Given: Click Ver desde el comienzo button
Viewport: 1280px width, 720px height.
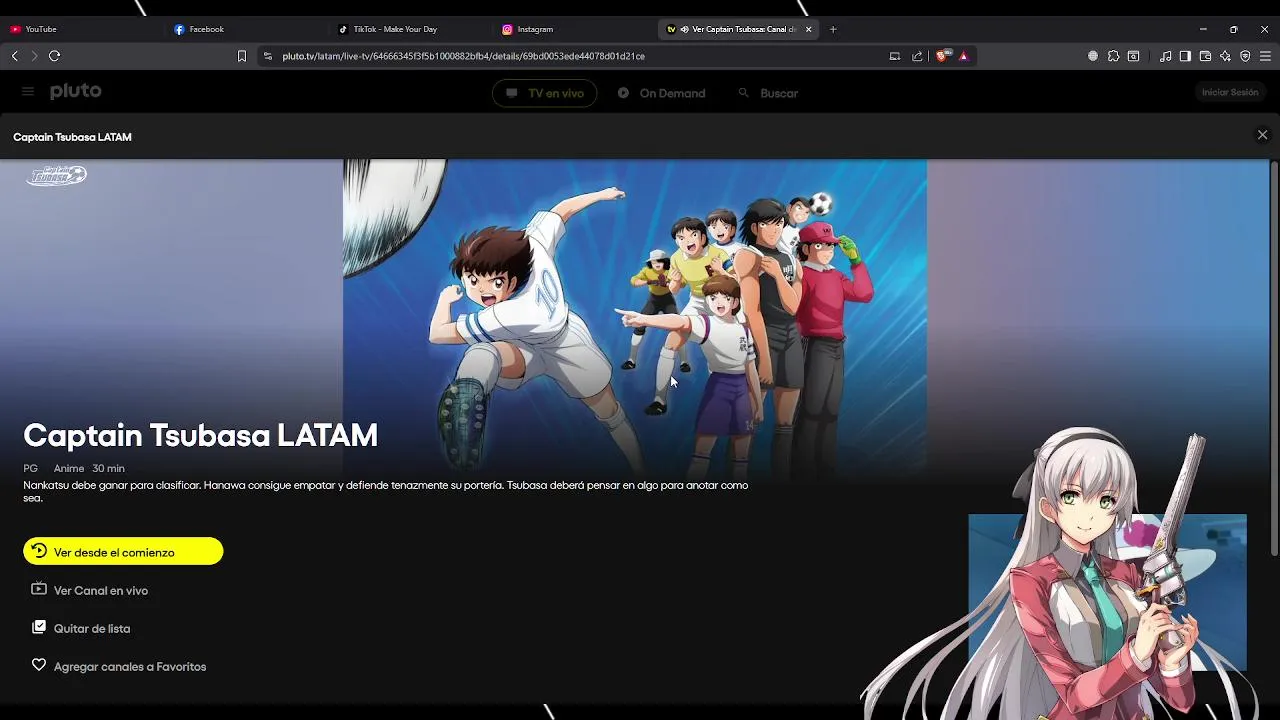Looking at the screenshot, I should click(123, 551).
